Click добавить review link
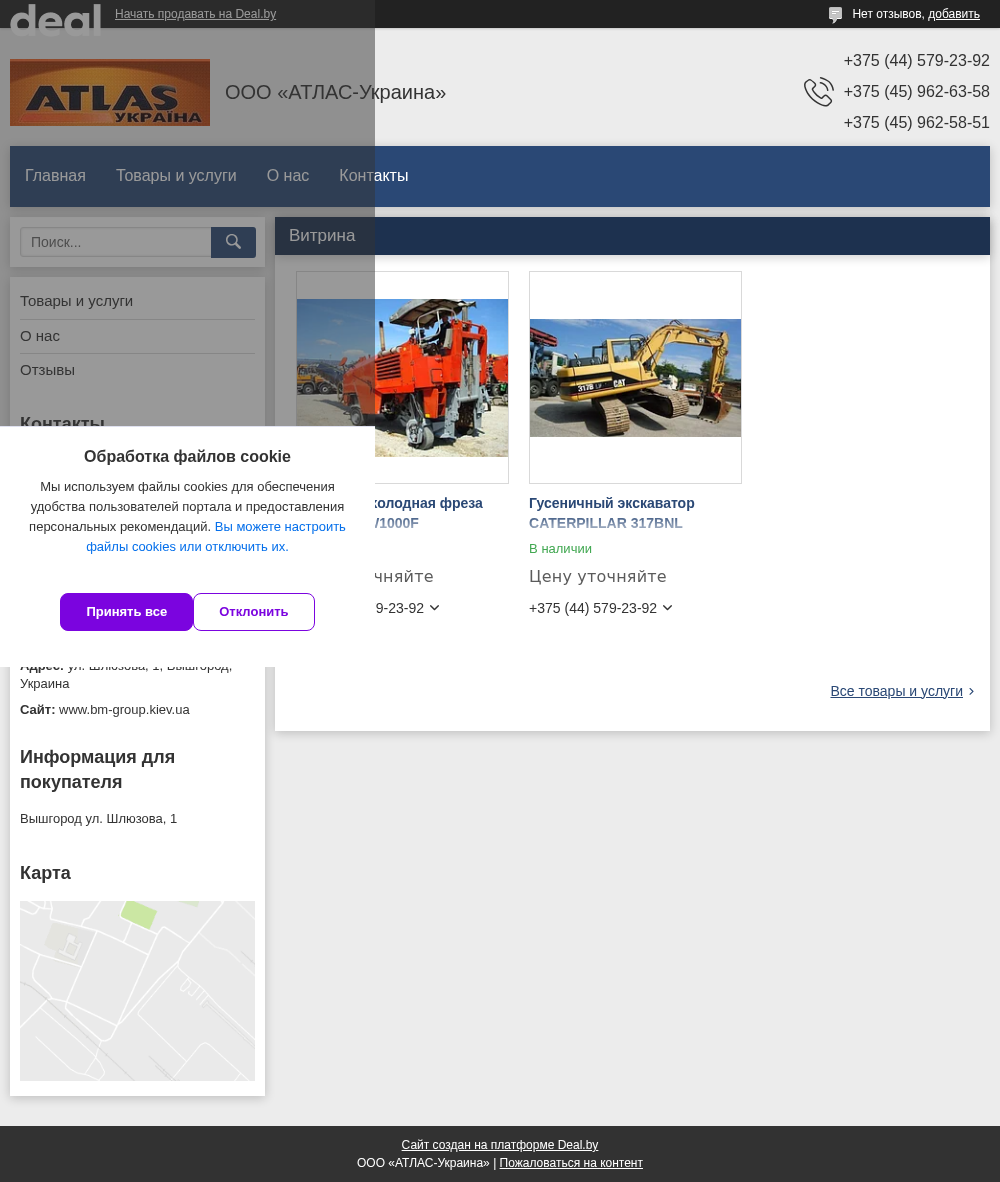 click(x=954, y=14)
